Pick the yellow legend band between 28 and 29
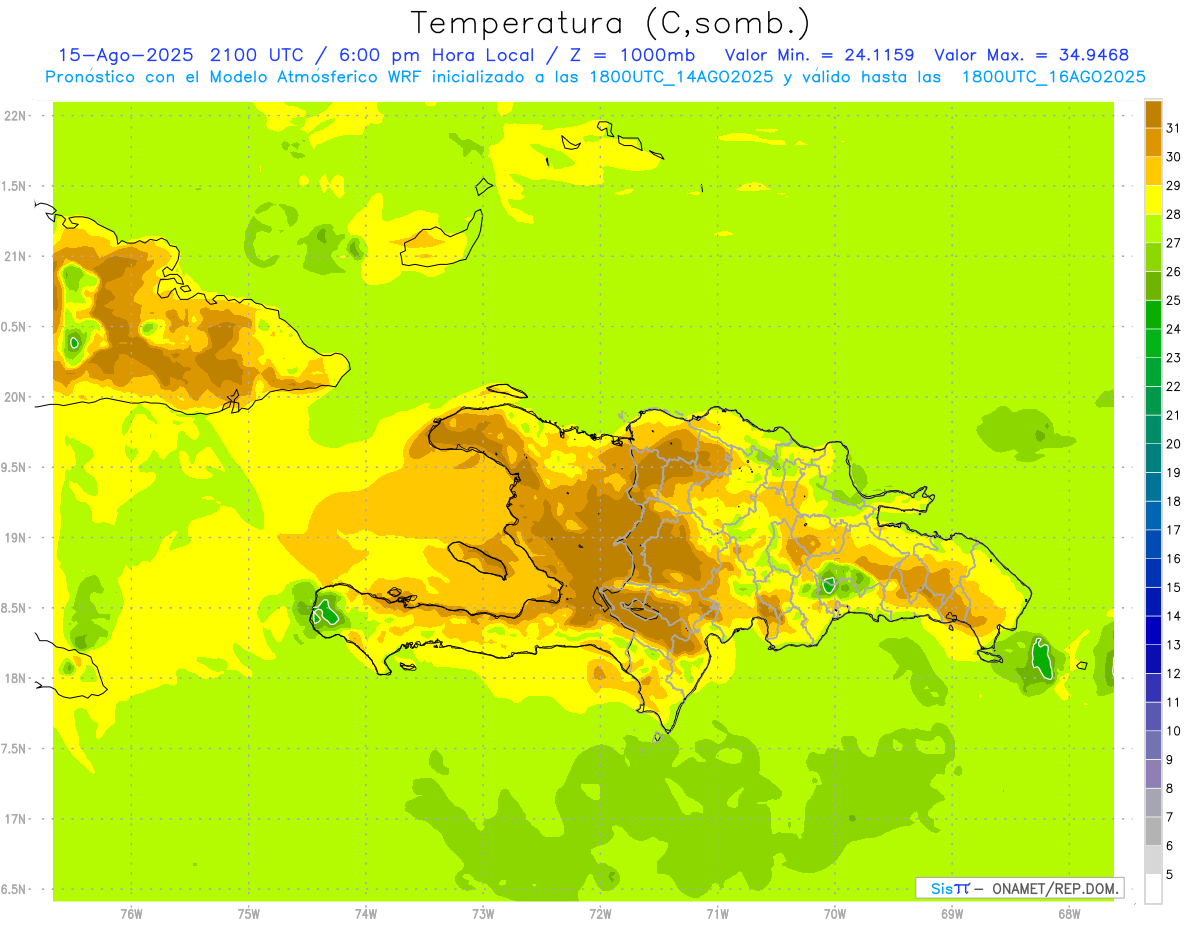The height and width of the screenshot is (927, 1200). coord(1153,200)
